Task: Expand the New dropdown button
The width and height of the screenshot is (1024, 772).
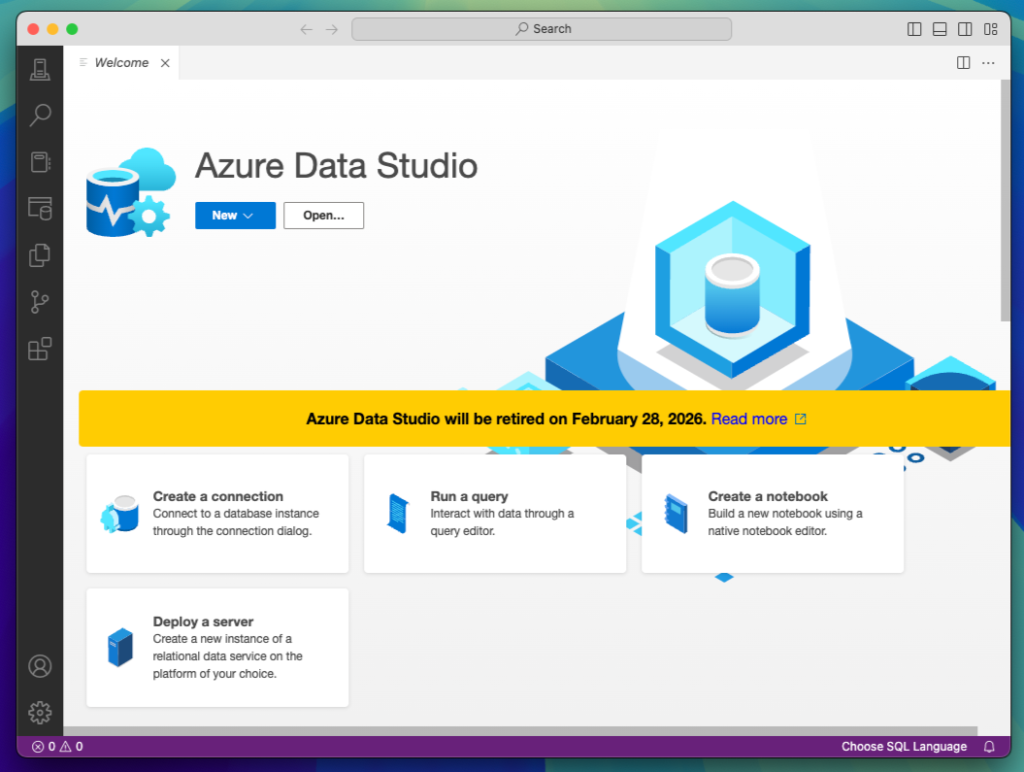Action: pos(235,216)
